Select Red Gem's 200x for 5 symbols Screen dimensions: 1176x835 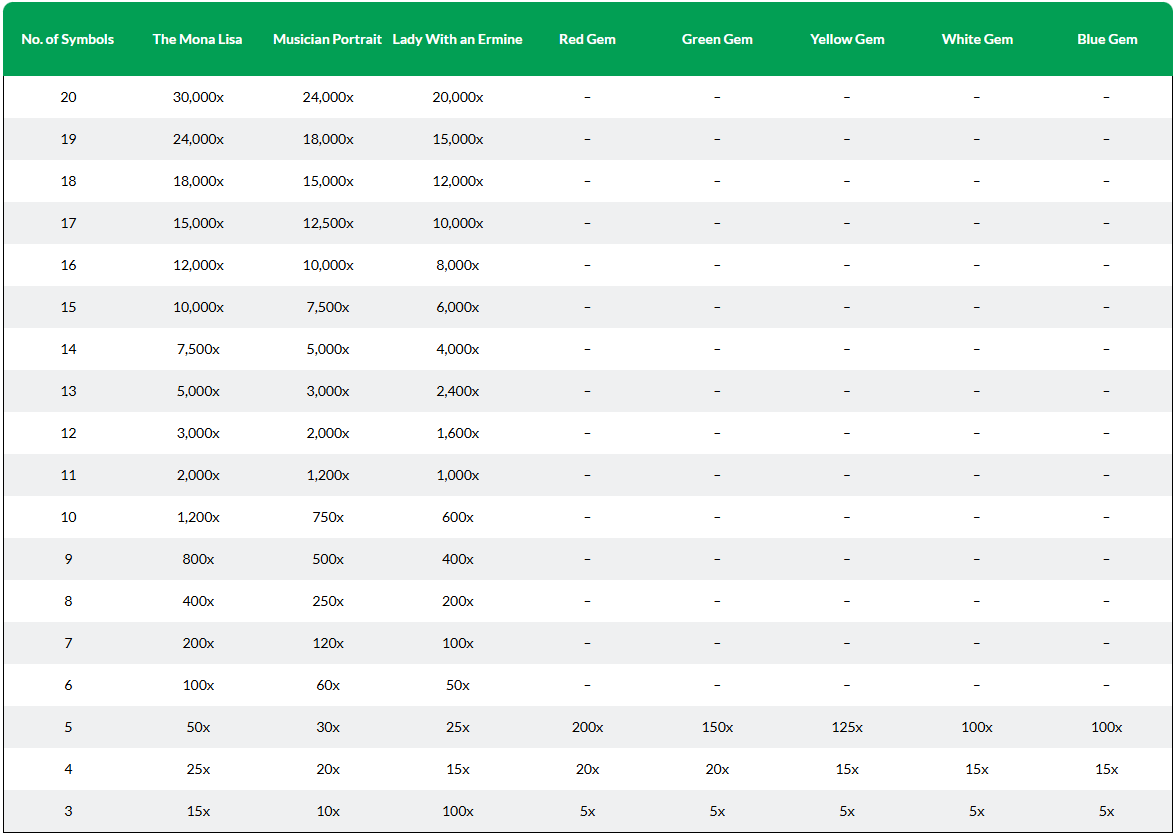[587, 728]
